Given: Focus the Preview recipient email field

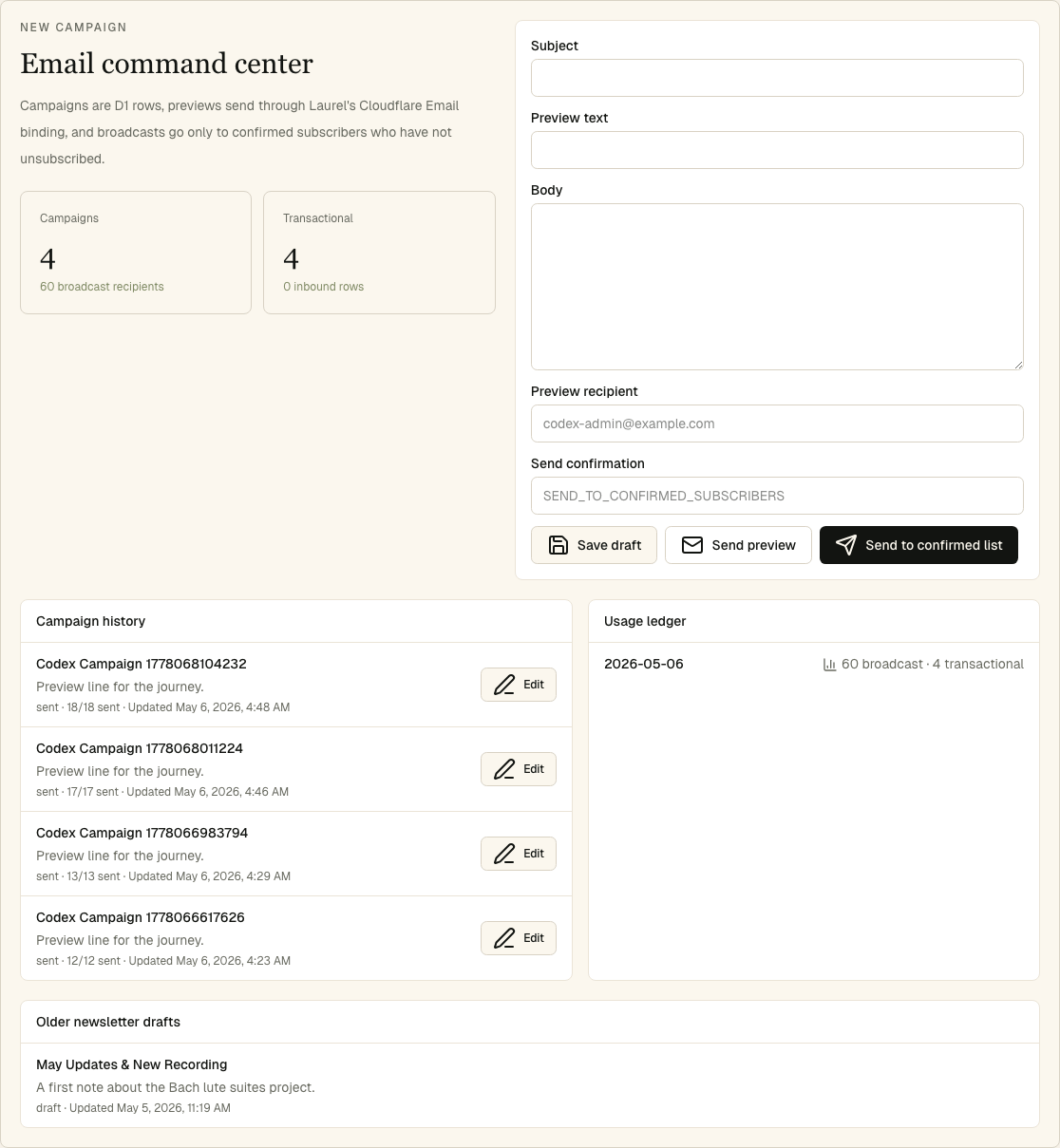Looking at the screenshot, I should 777,423.
